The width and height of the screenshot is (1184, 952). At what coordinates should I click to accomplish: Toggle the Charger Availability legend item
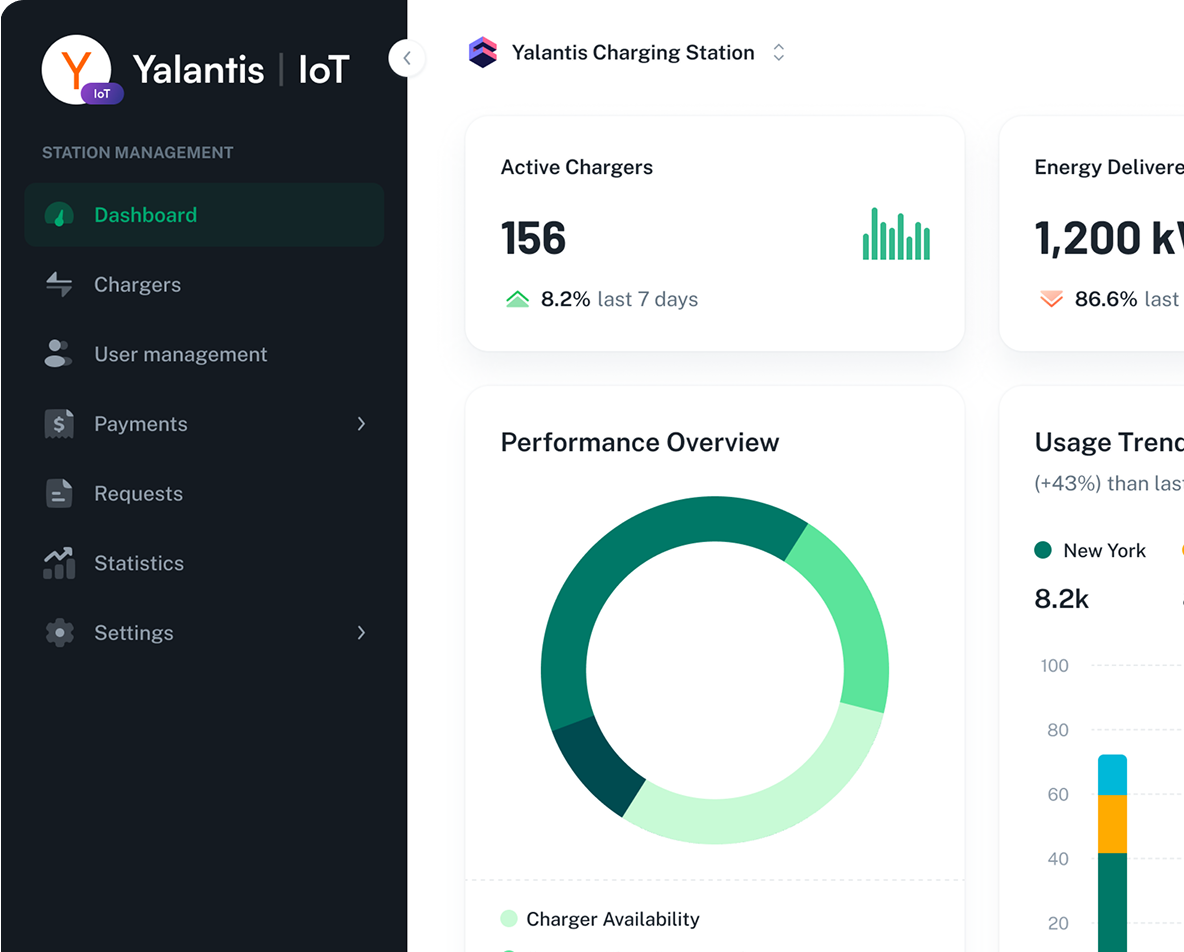pyautogui.click(x=612, y=919)
